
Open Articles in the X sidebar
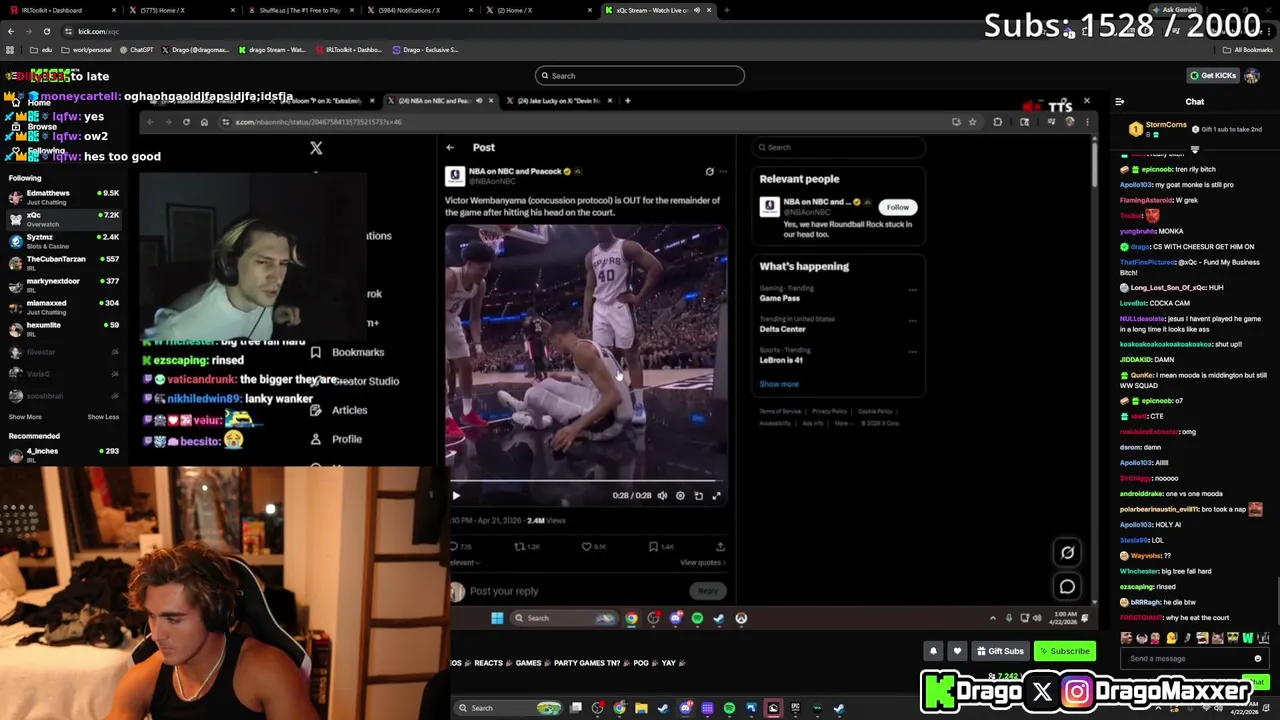(339, 410)
